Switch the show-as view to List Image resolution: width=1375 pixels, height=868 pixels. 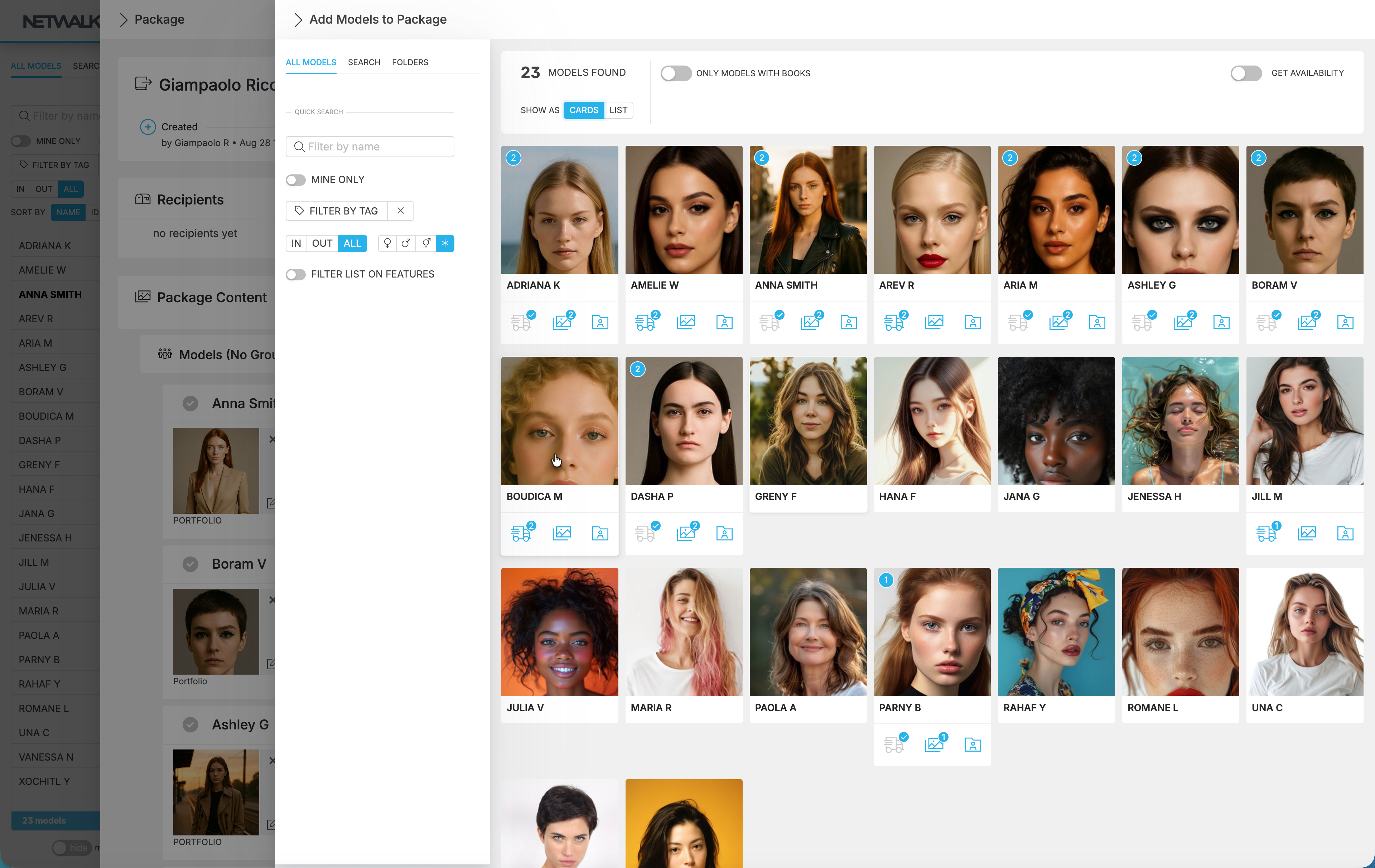pos(618,110)
